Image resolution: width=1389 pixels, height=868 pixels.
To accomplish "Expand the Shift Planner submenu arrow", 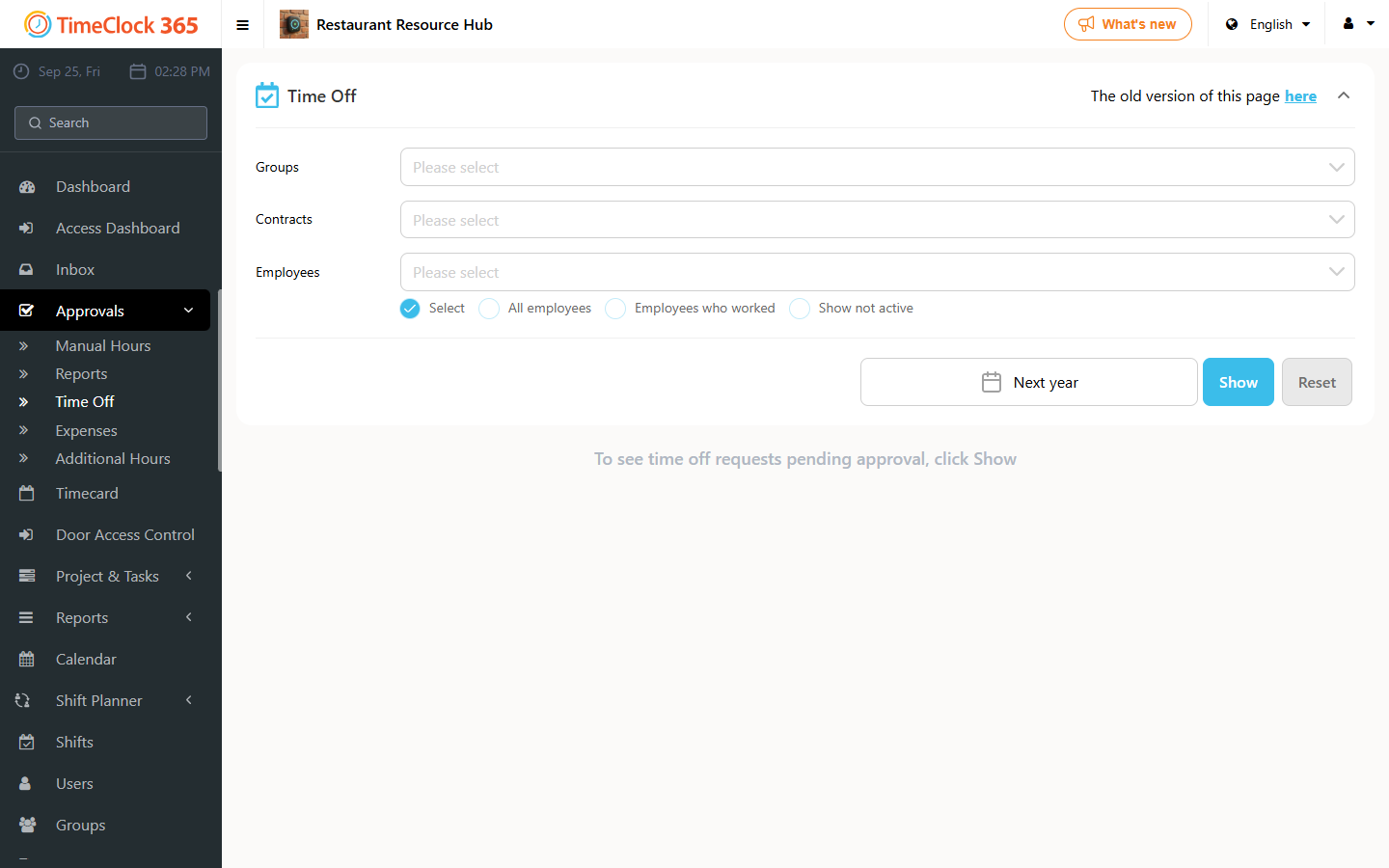I will tap(189, 700).
